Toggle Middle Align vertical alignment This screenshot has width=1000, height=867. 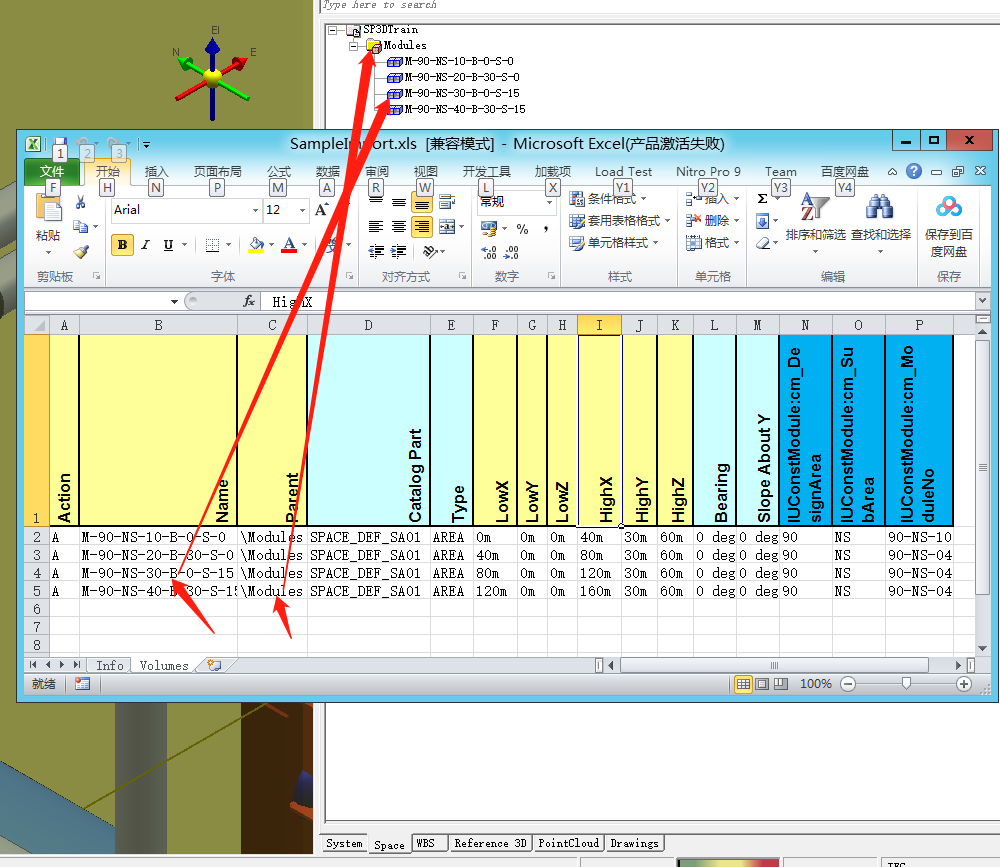[x=399, y=203]
